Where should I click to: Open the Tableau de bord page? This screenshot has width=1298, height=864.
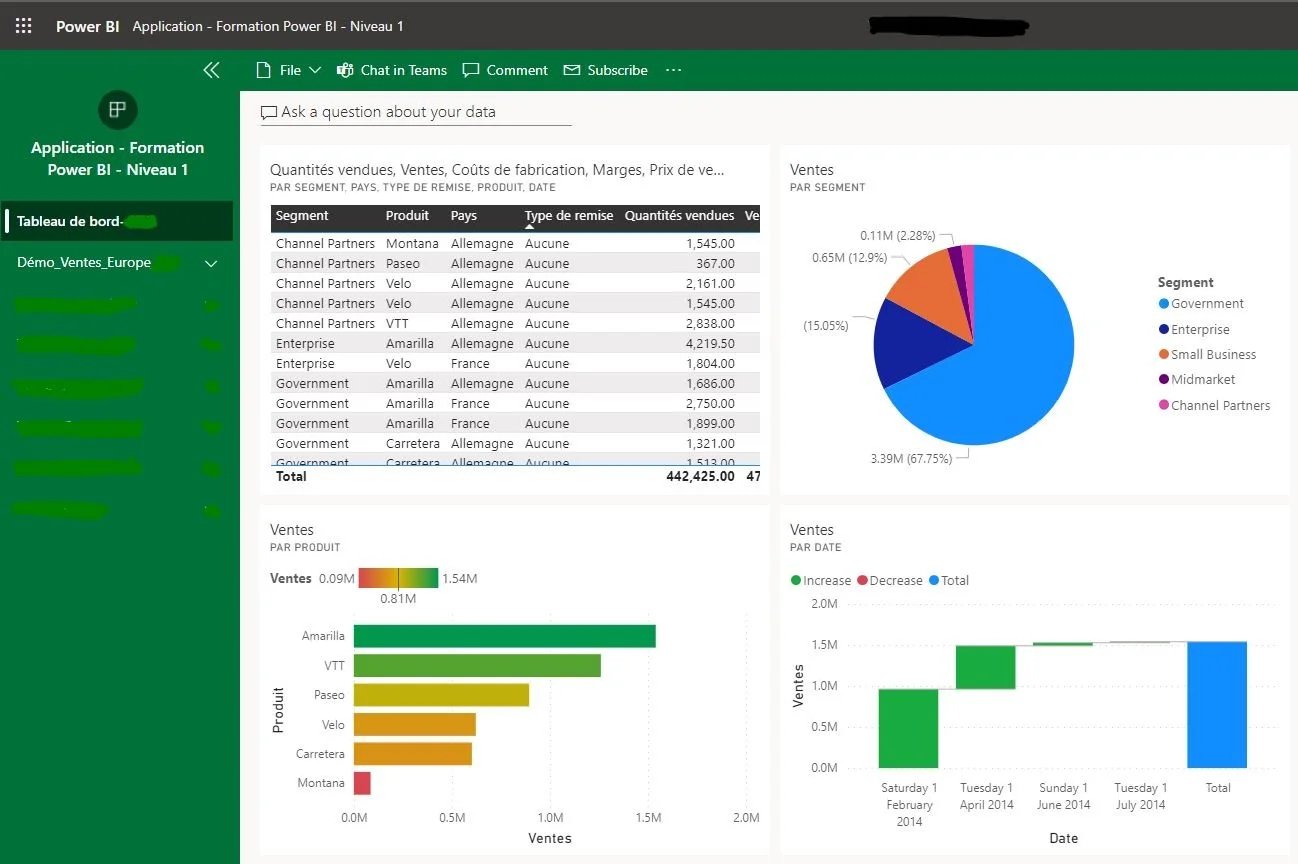coord(118,221)
